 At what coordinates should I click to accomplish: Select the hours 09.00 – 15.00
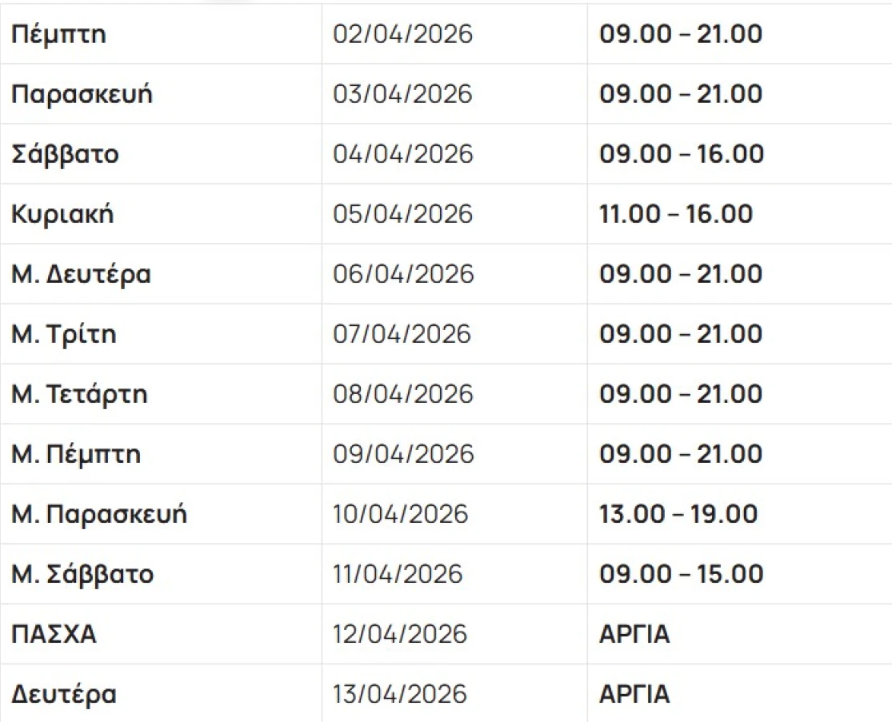[681, 575]
